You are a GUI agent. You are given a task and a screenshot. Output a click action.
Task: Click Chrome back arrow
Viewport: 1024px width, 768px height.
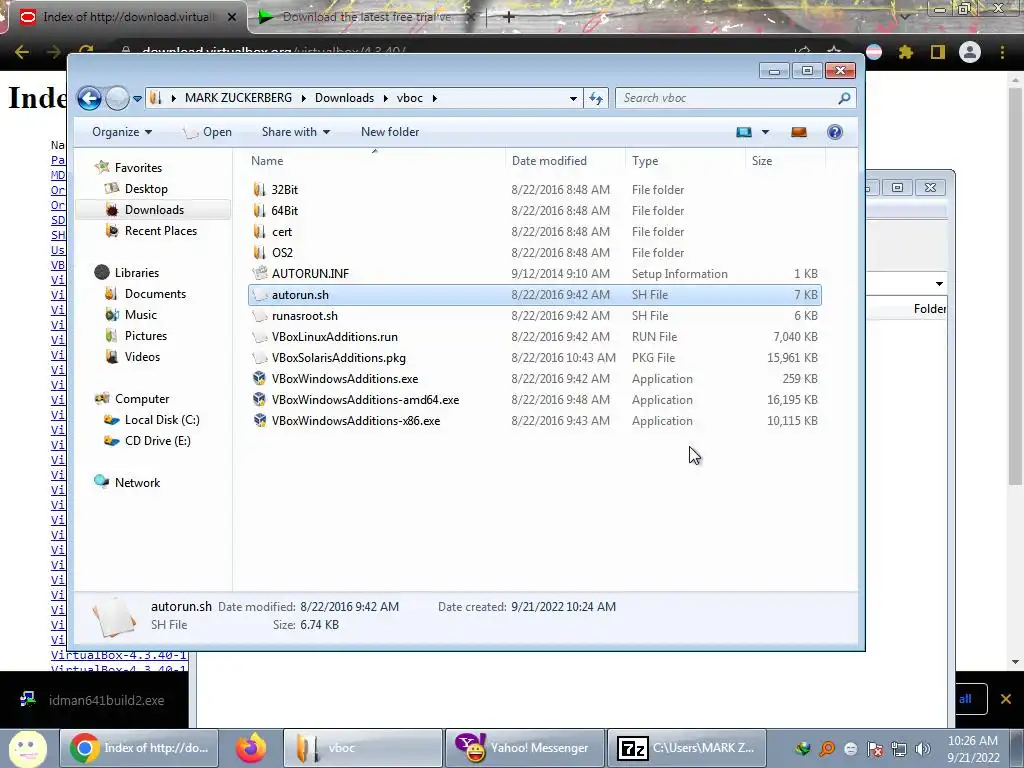22,52
